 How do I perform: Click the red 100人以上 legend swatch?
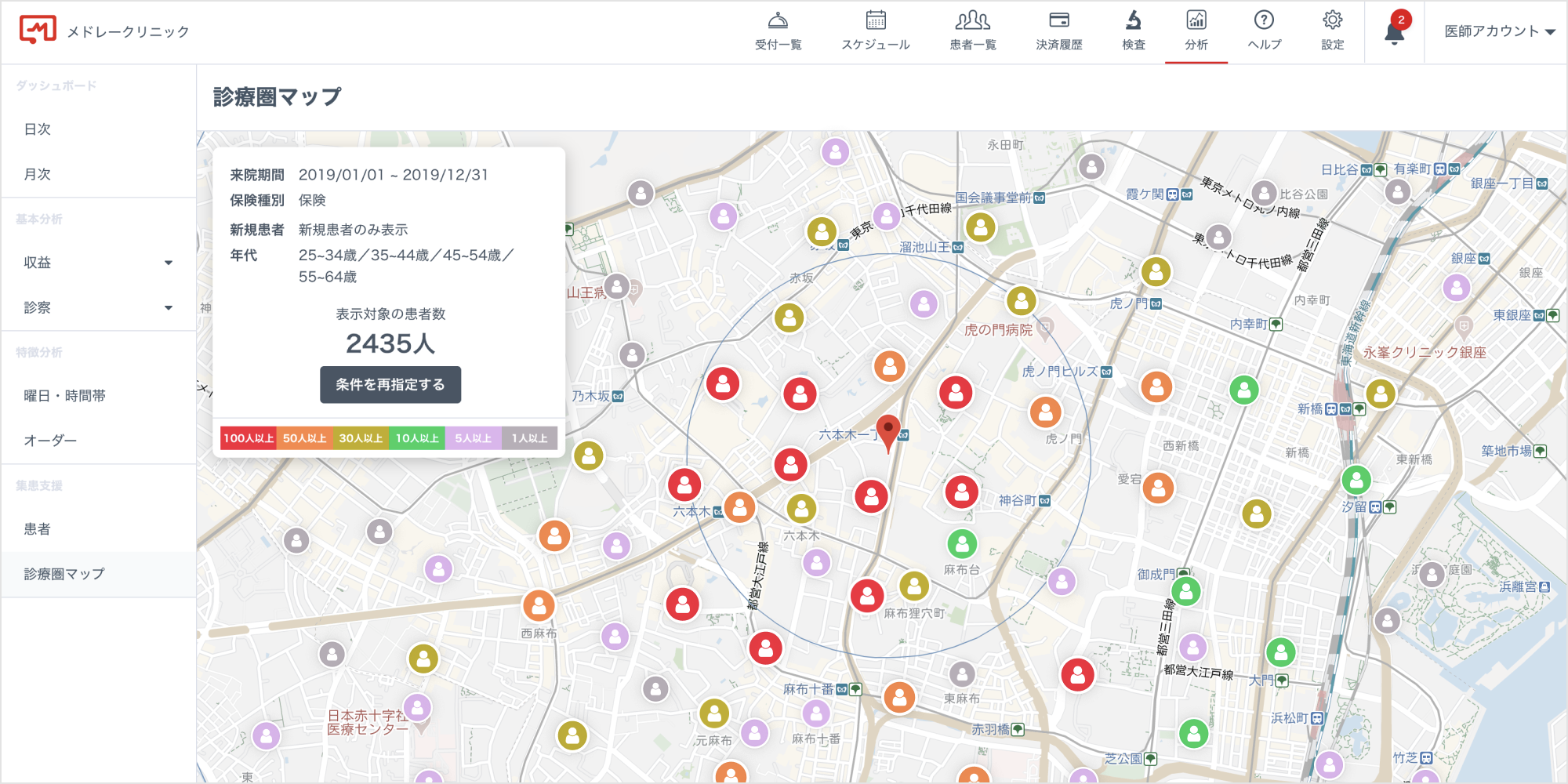tap(249, 438)
